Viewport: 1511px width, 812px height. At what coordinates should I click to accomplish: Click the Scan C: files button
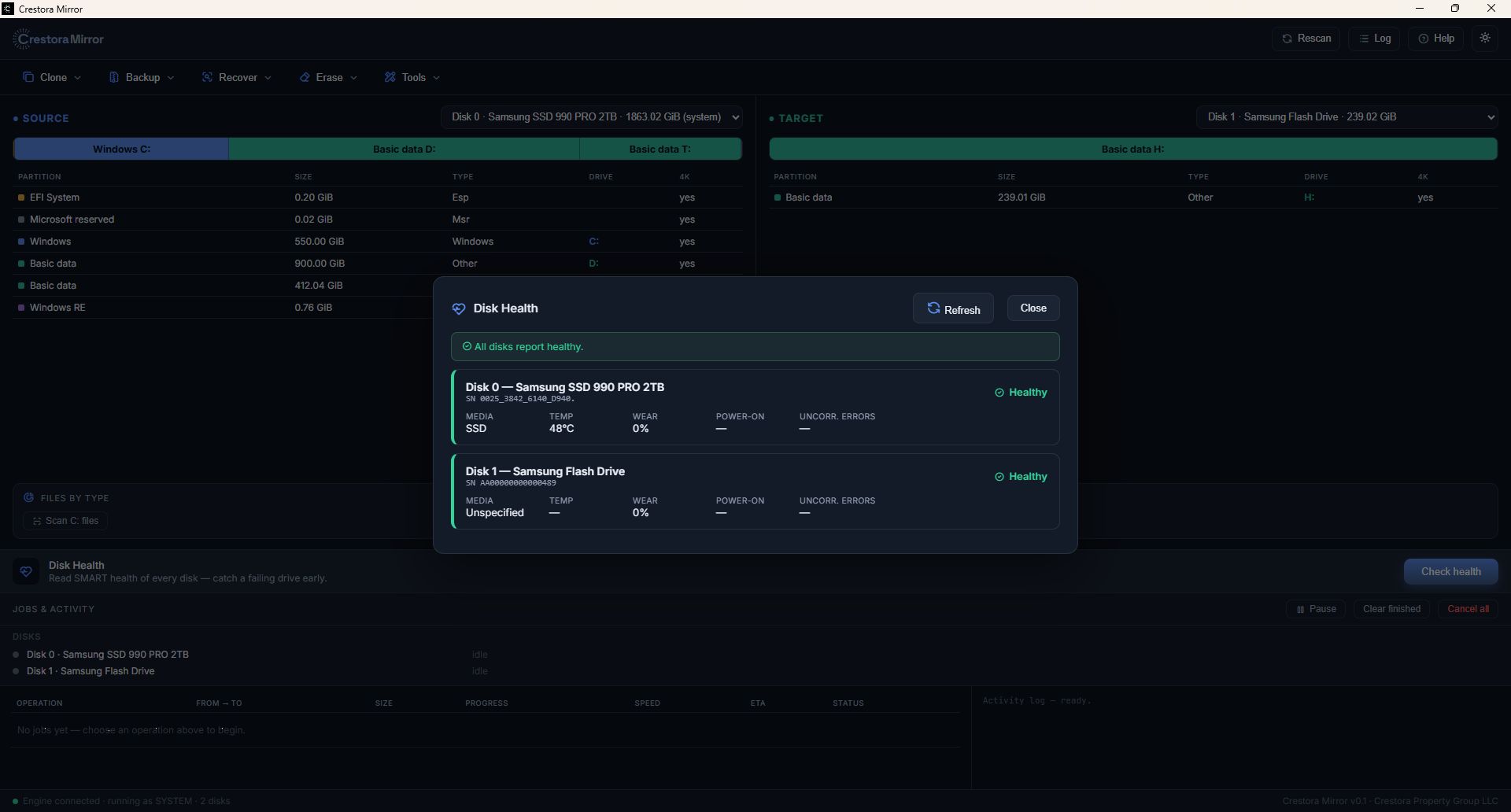click(65, 521)
